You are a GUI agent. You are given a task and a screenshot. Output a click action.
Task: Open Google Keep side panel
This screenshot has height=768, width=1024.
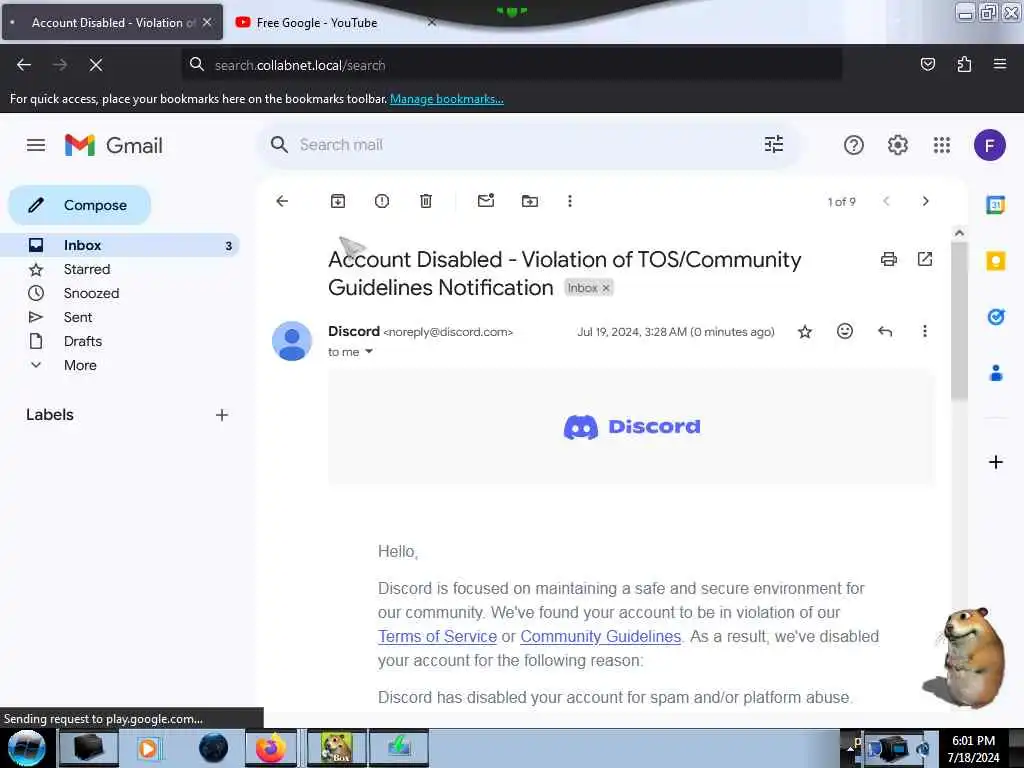point(995,261)
